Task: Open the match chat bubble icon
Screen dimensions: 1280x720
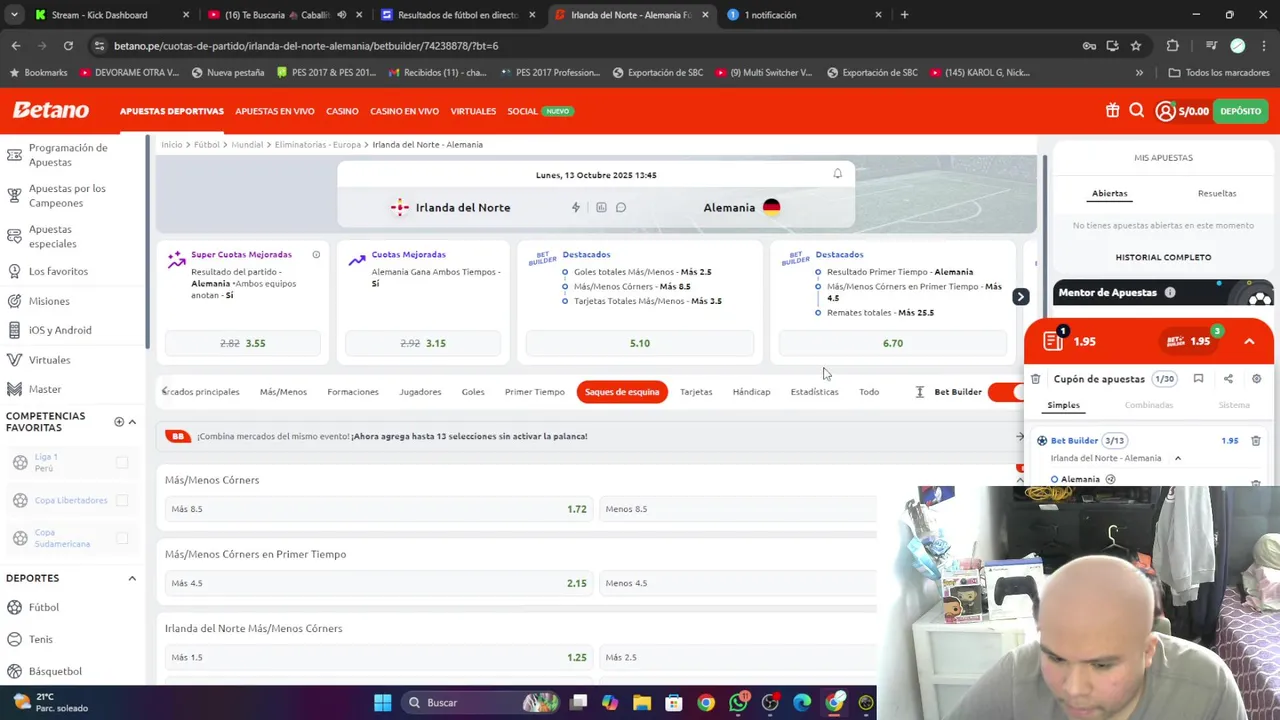Action: coord(621,207)
